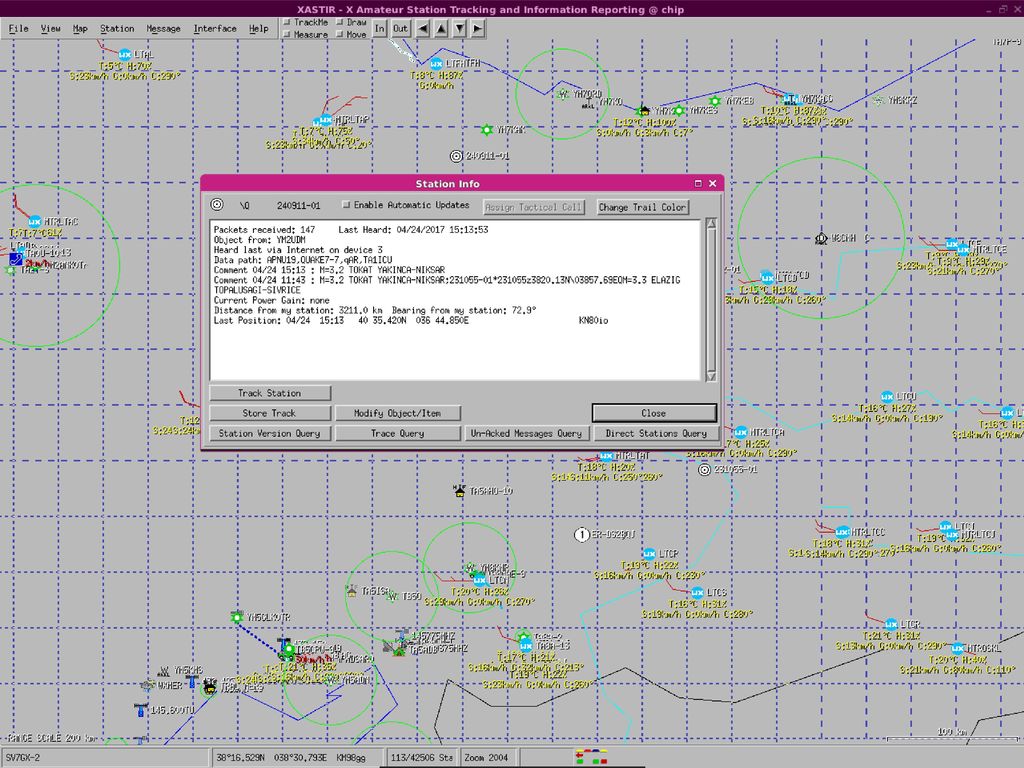Image resolution: width=1024 pixels, height=768 pixels.
Task: Select earthquake object 231055-01 on map
Action: 704,470
